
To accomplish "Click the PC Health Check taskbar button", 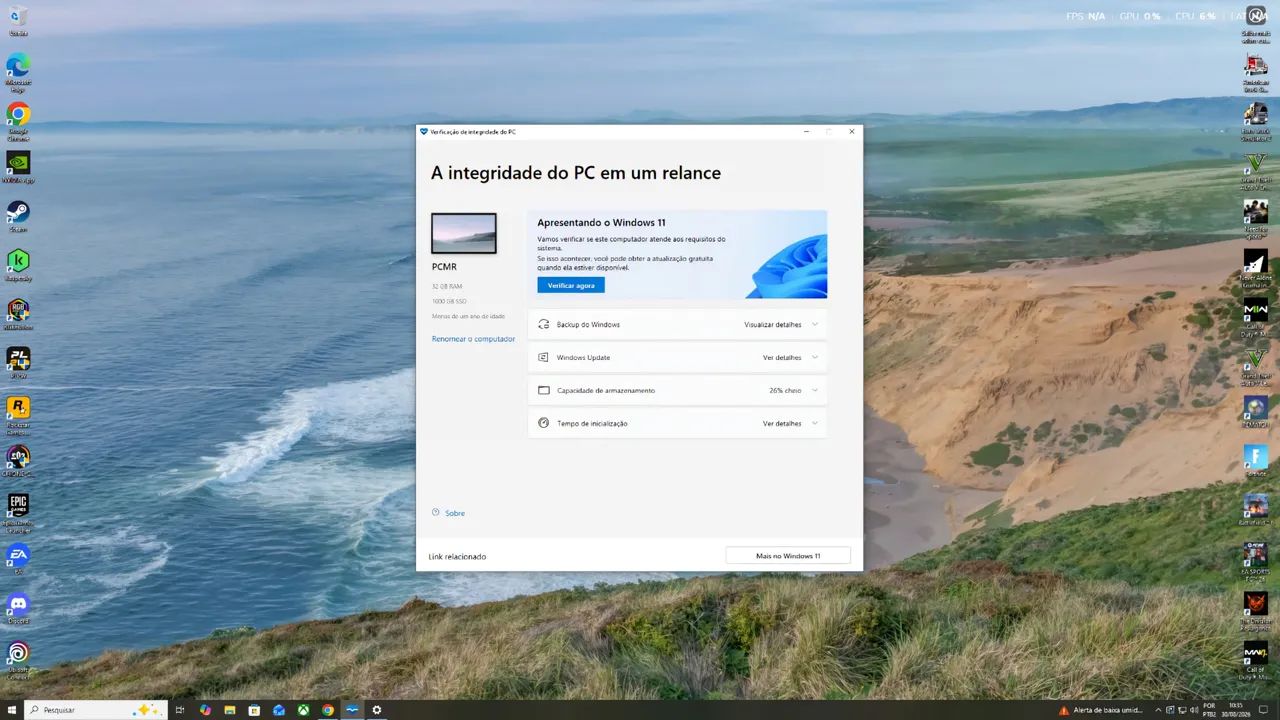I will pos(352,709).
